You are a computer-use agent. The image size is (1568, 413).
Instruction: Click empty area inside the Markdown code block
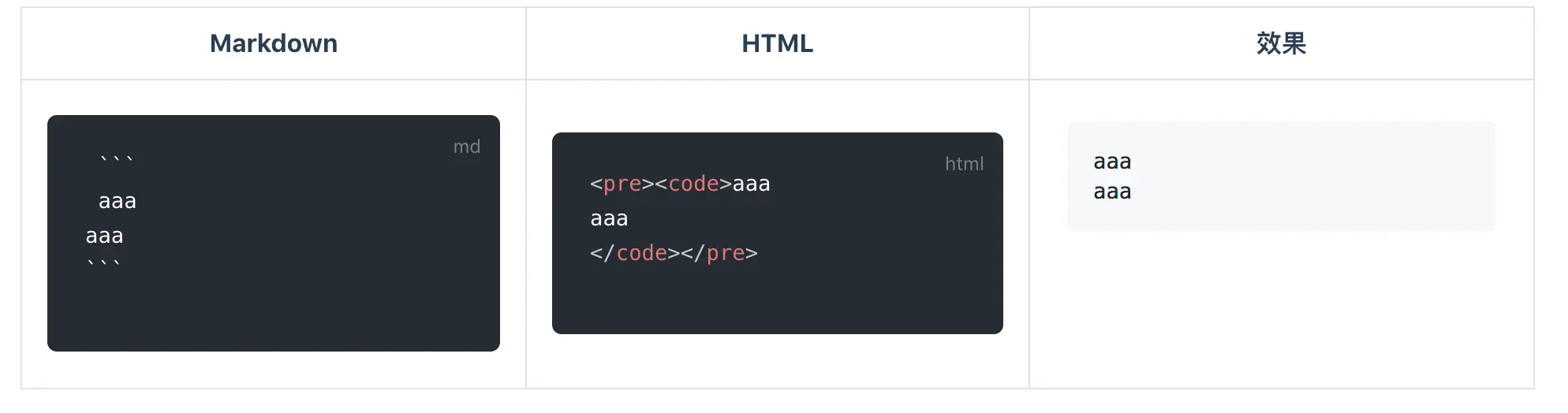coord(315,307)
